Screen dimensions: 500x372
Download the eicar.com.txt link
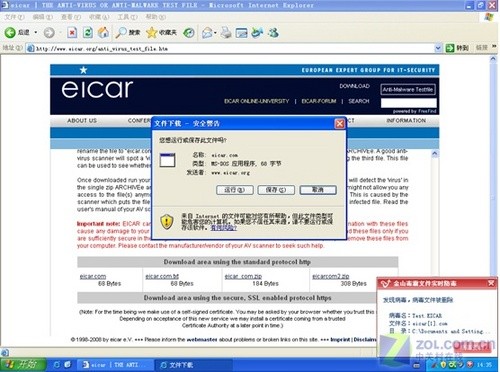[162, 276]
